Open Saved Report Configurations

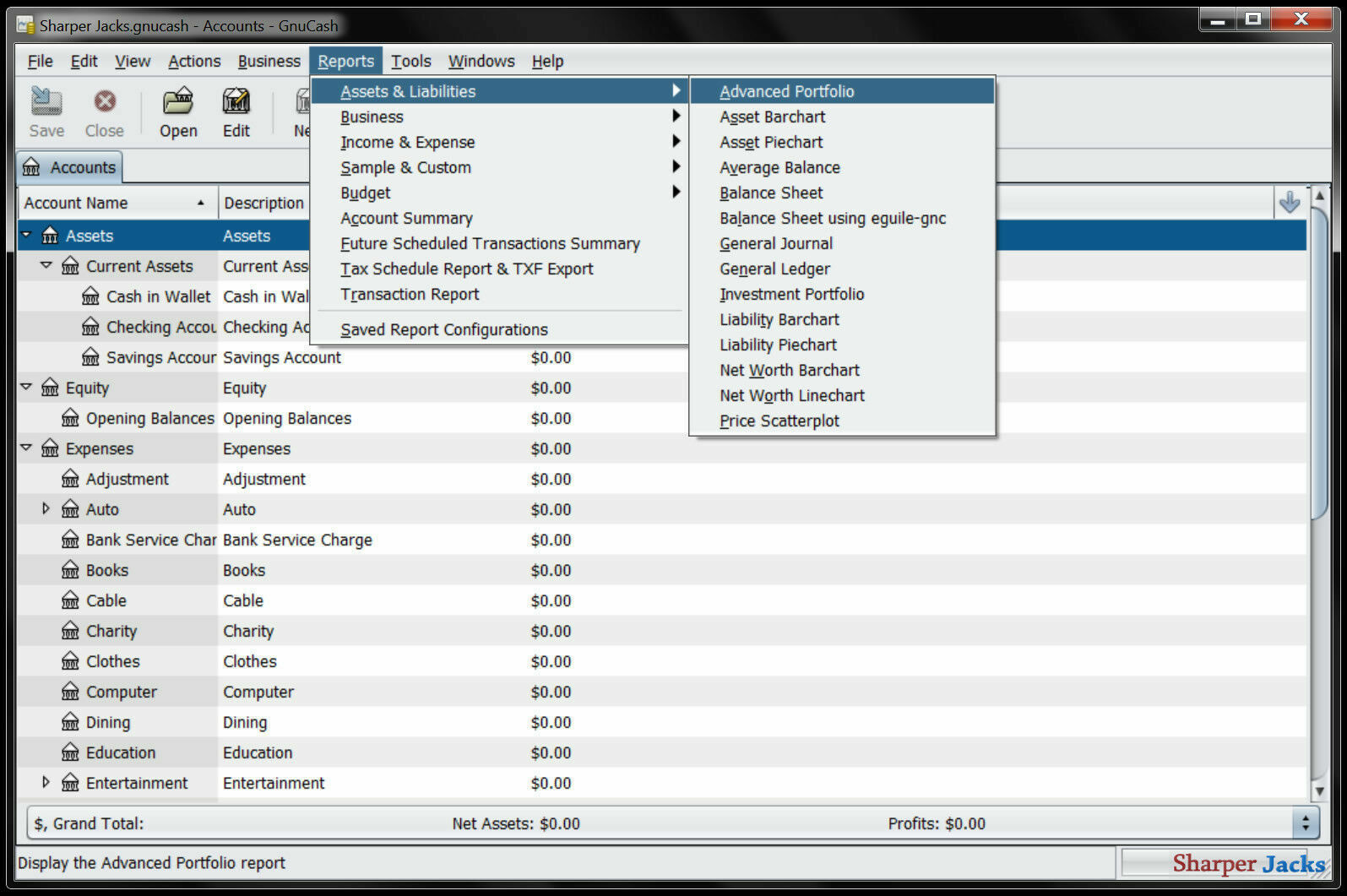[x=499, y=329]
